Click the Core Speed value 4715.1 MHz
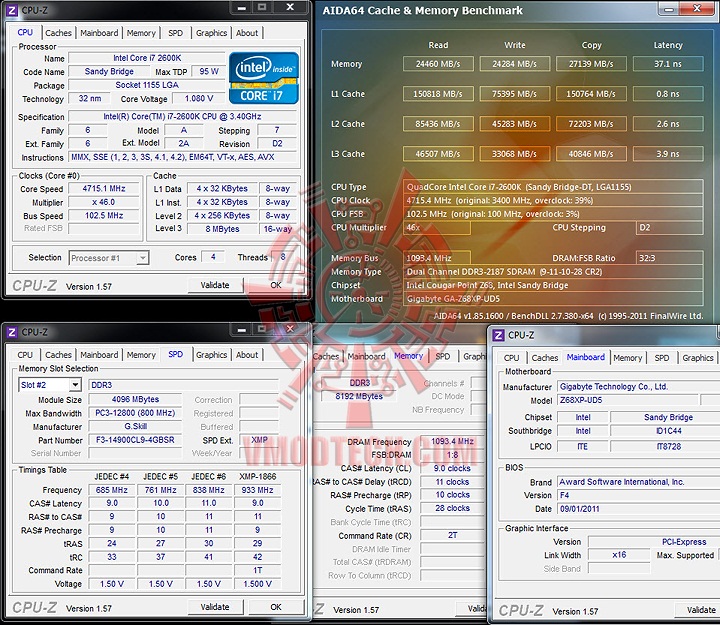This screenshot has height=625, width=720. coord(104,189)
